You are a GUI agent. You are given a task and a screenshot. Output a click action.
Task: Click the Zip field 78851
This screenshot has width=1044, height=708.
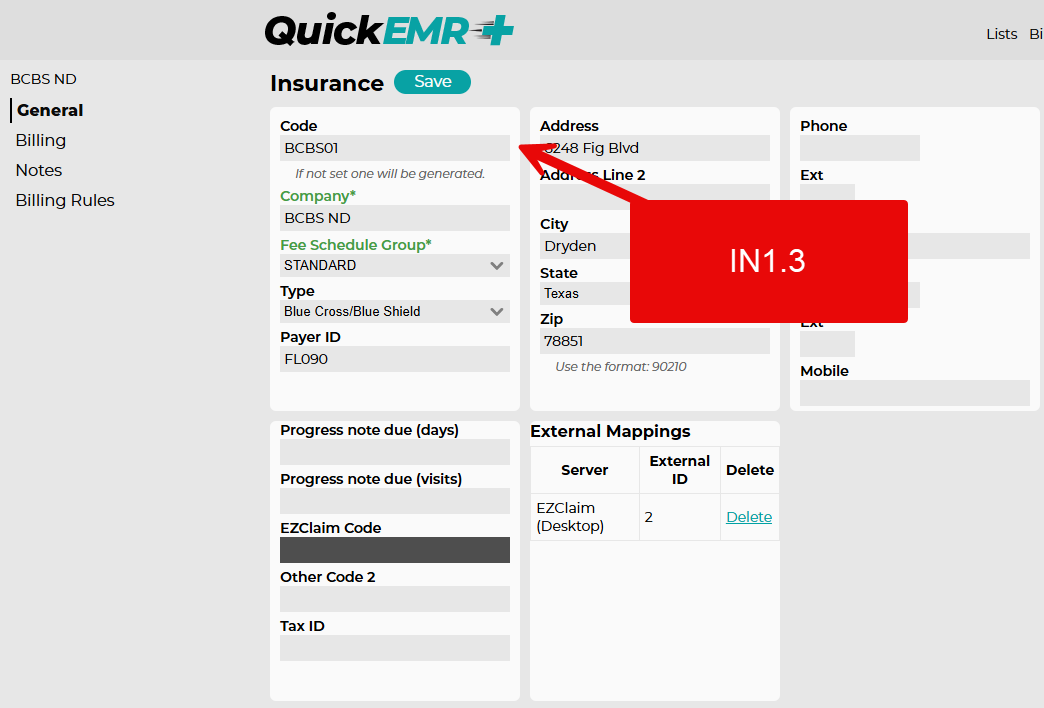click(x=654, y=341)
